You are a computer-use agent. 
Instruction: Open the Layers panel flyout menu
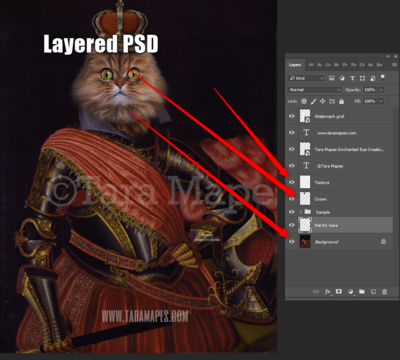[395, 65]
